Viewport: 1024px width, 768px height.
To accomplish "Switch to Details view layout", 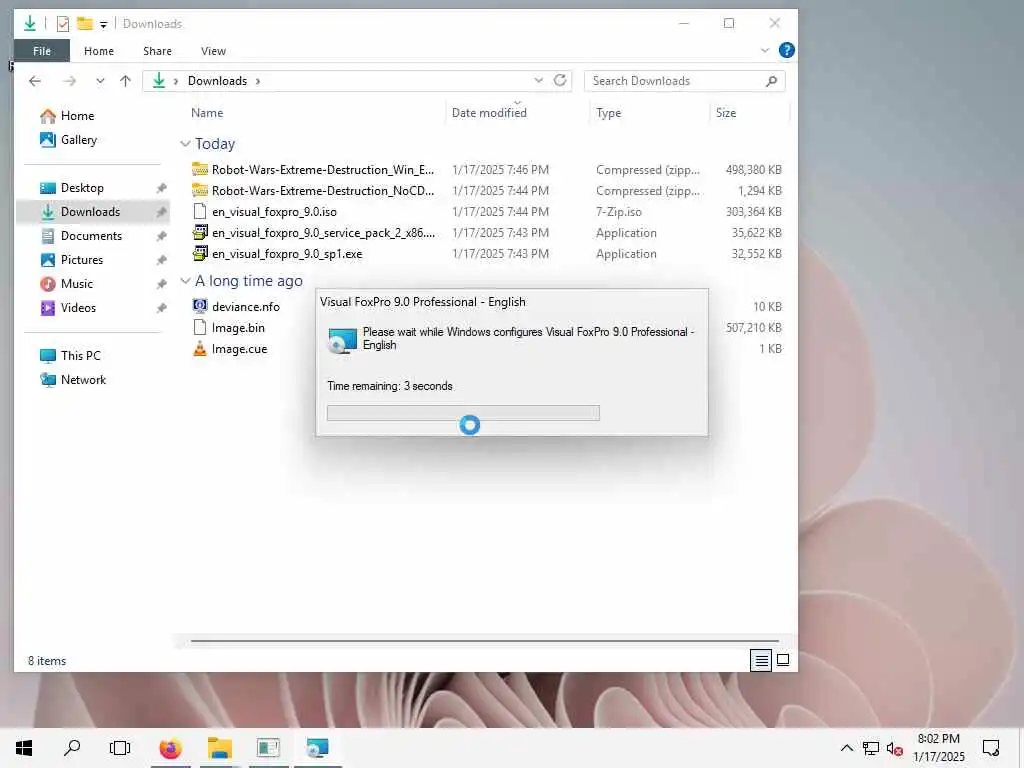I will [x=761, y=660].
